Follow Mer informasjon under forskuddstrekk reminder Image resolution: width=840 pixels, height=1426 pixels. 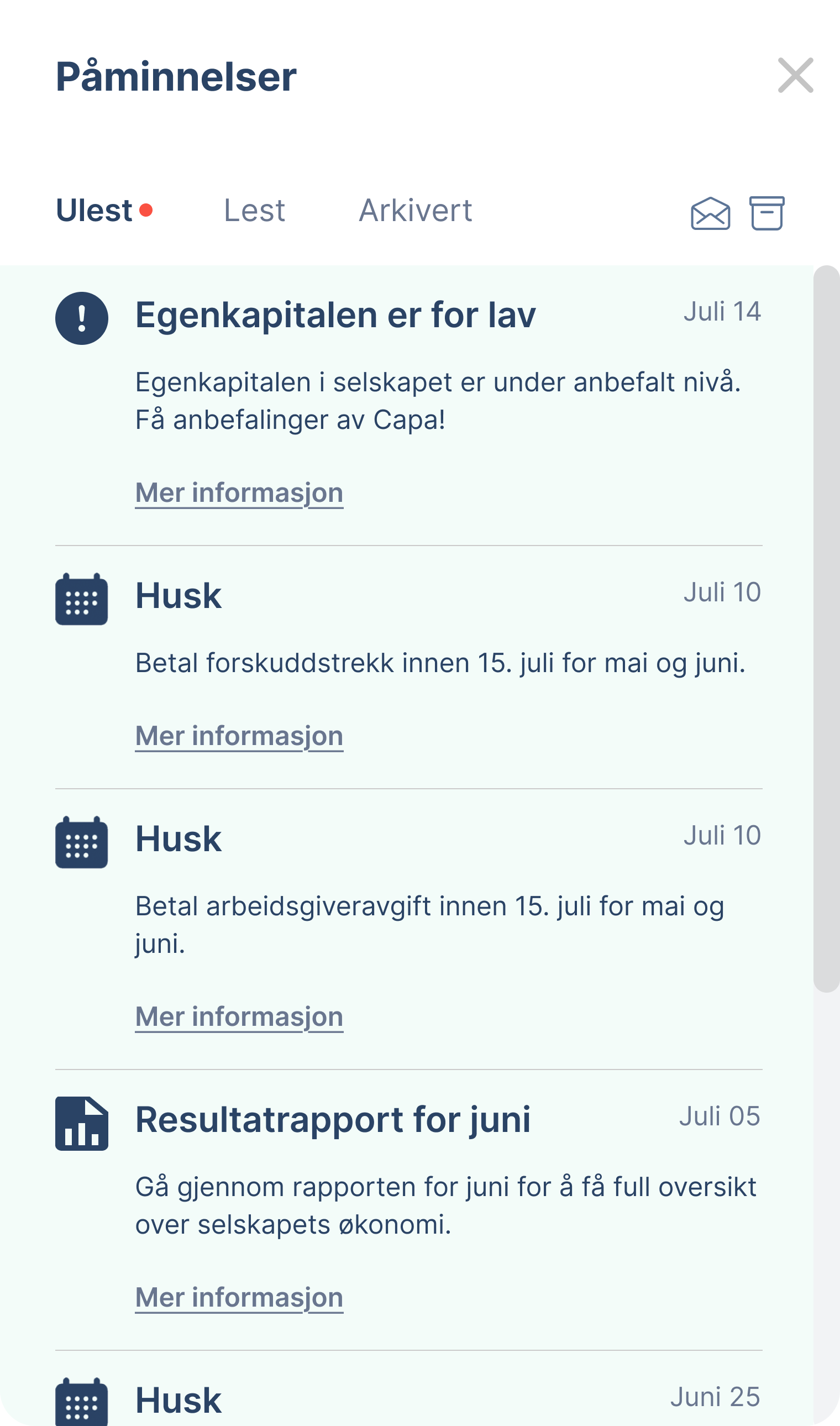239,736
